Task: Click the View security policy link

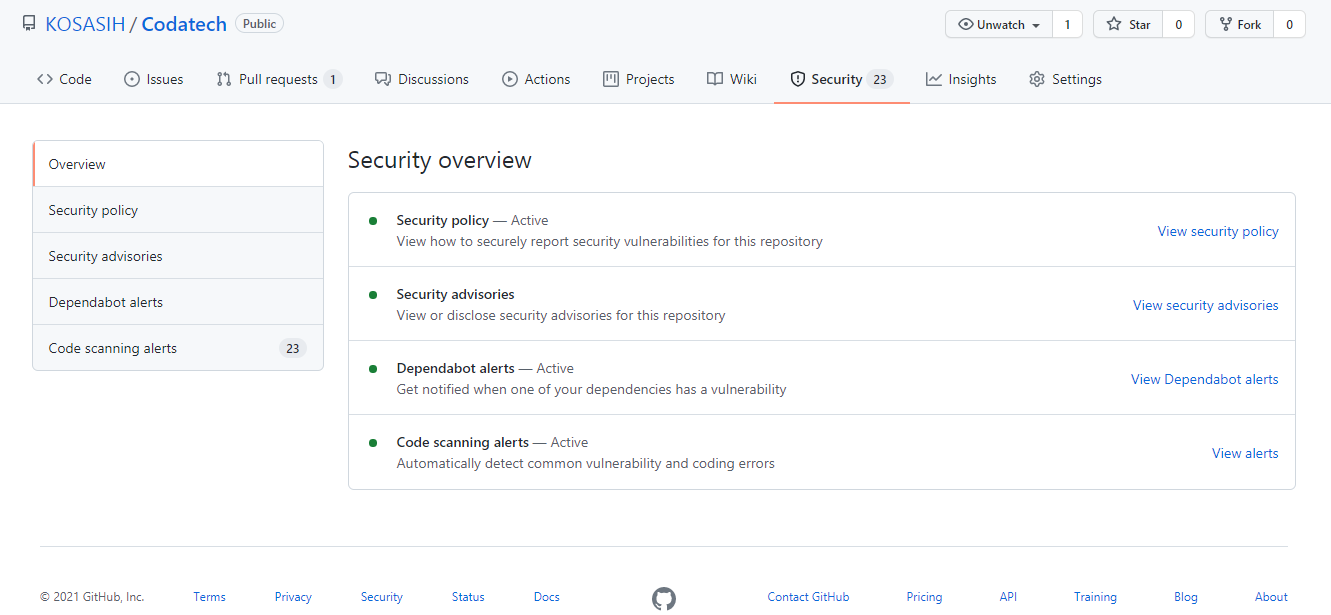Action: (x=1218, y=231)
